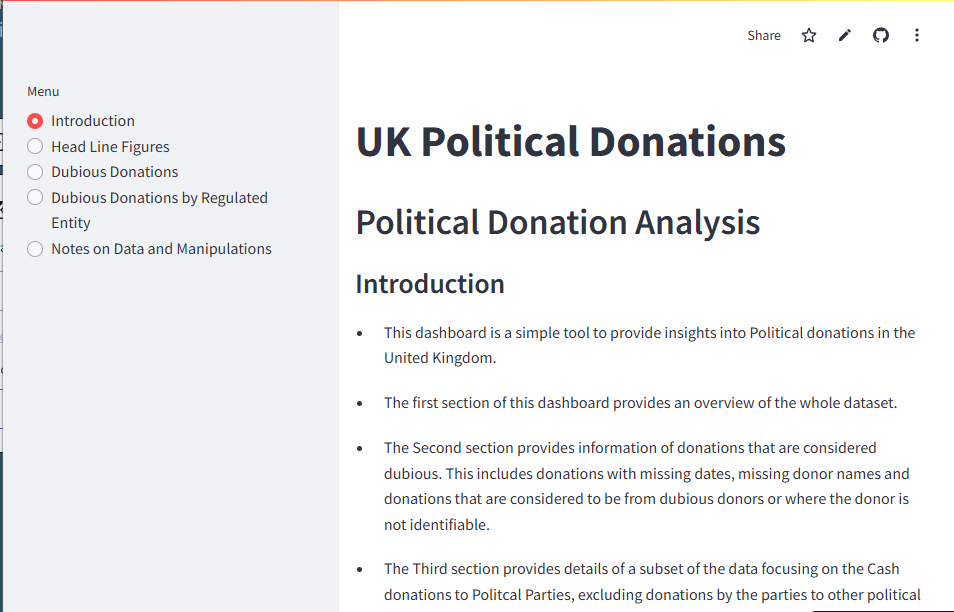Click the paragraph describing the Third section
954x612 pixels.
click(652, 582)
